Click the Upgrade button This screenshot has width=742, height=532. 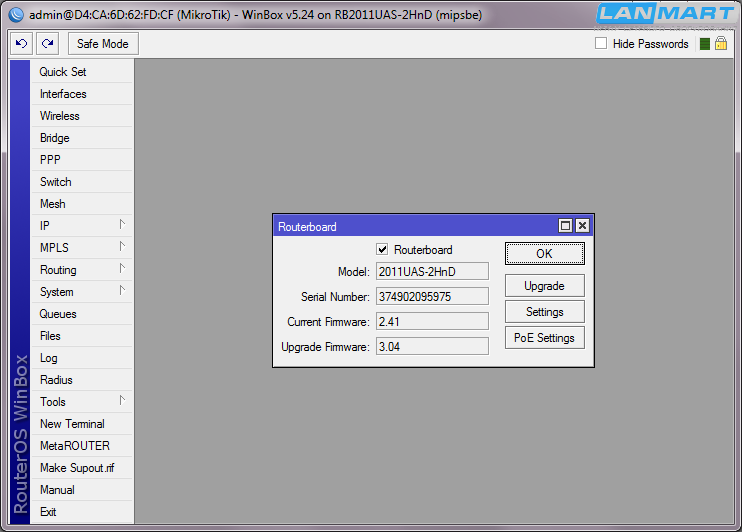coord(545,286)
